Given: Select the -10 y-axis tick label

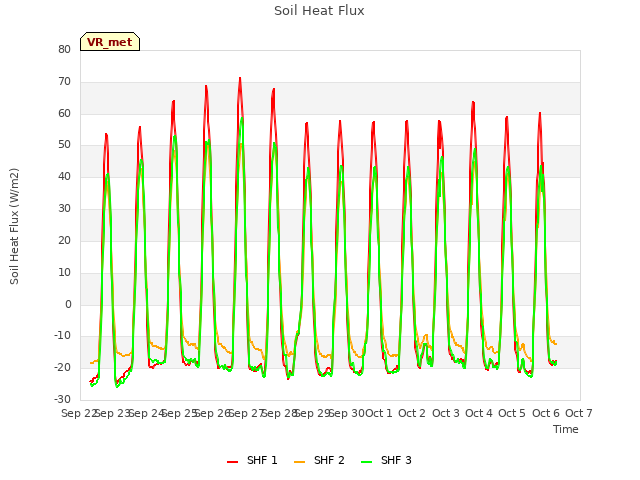Looking at the screenshot, I should [x=62, y=336].
